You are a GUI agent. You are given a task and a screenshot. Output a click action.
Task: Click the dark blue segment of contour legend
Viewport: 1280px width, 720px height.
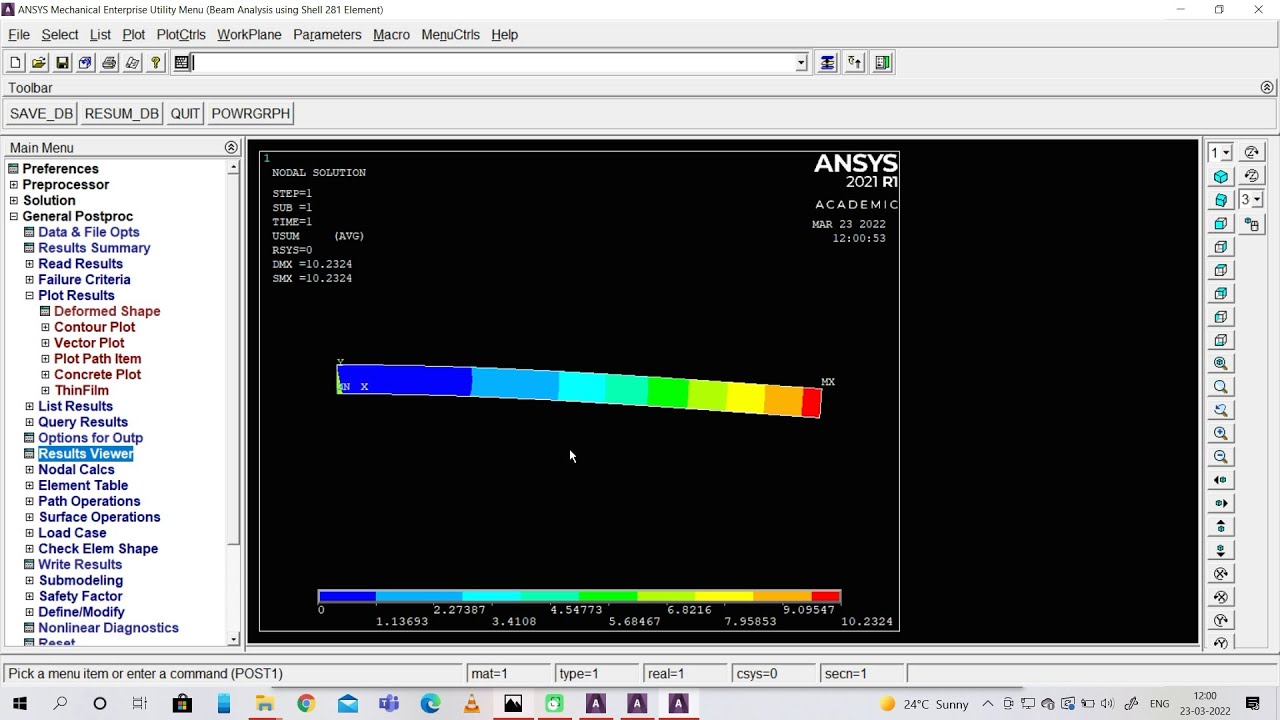348,597
